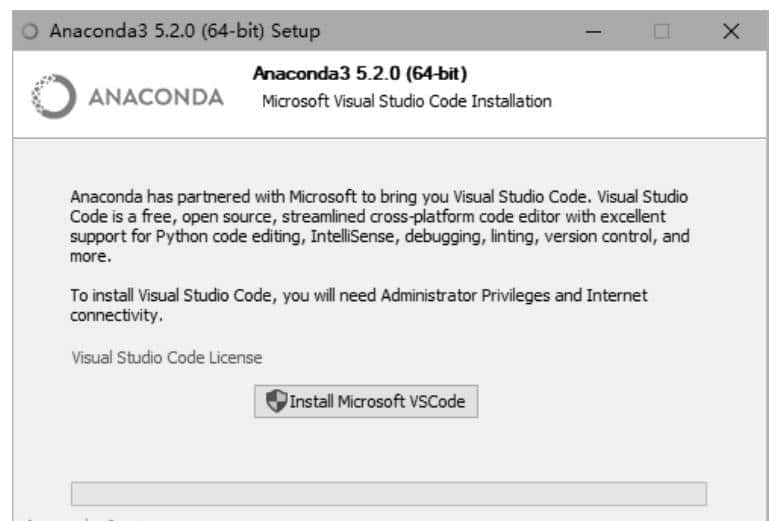The image size is (783, 521).
Task: Close the Anaconda3 setup window
Action: pyautogui.click(x=730, y=31)
